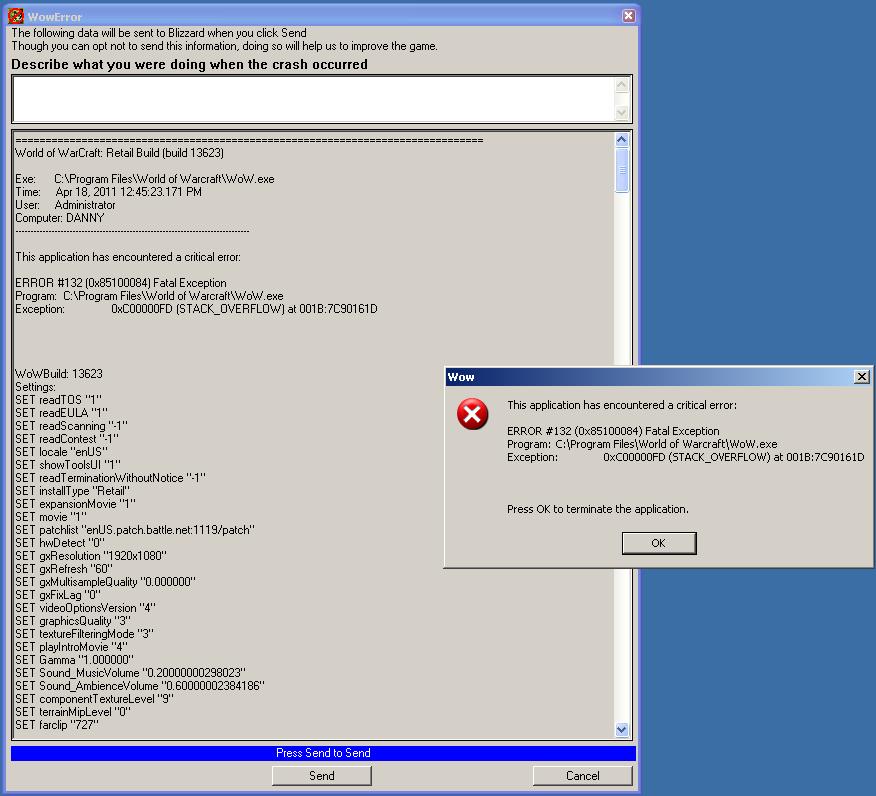Click description box scroll up arrow
The image size is (876, 796).
click(x=622, y=85)
